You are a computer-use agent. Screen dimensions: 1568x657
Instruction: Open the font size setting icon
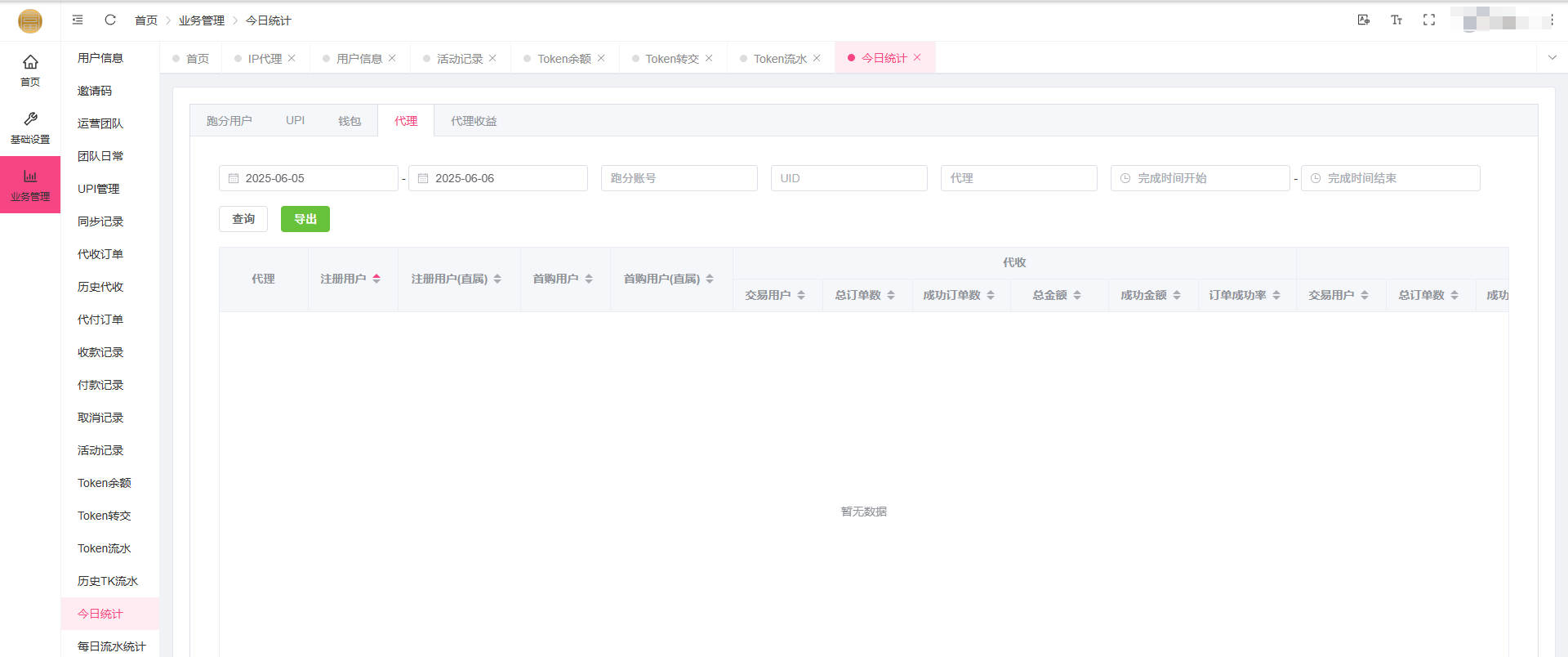[x=1396, y=20]
